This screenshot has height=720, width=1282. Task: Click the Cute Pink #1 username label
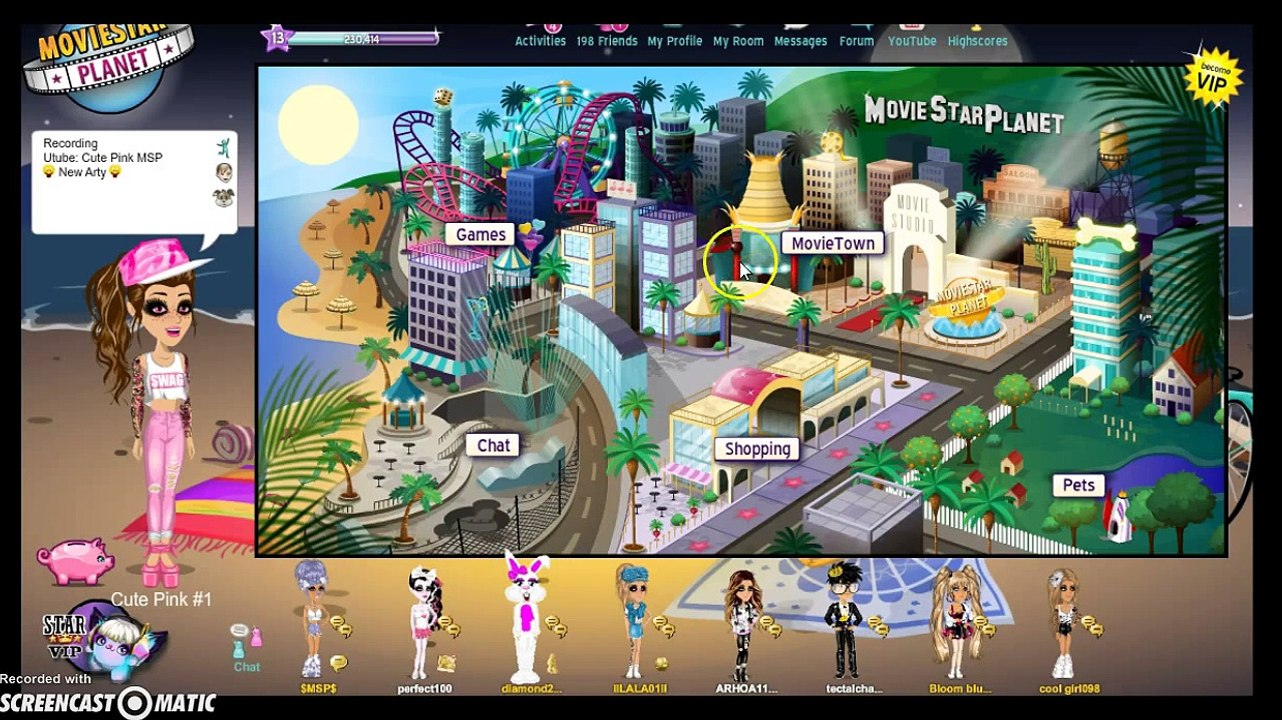tap(161, 599)
